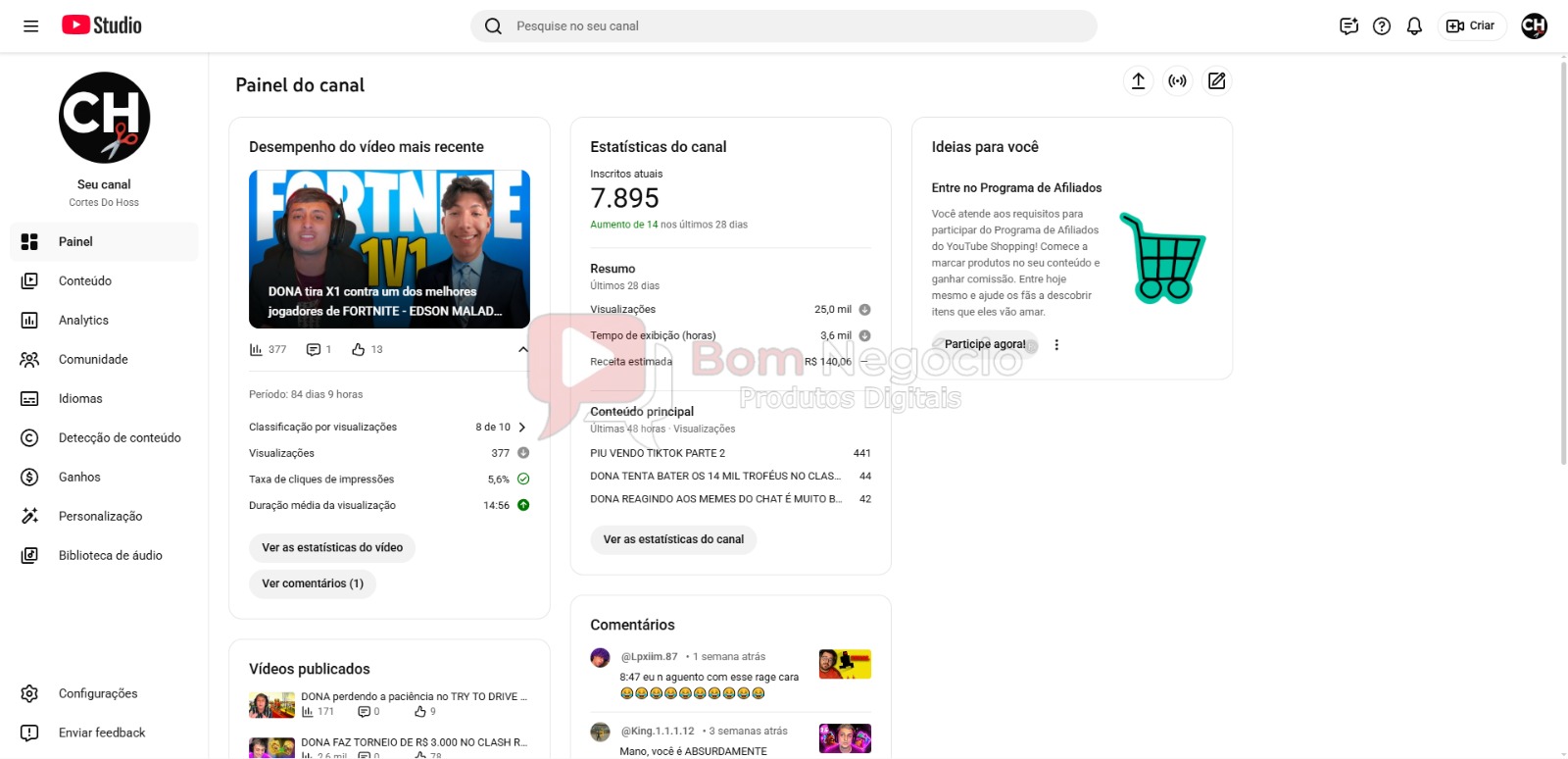Open the notifications bell
The image size is (1568, 759).
(x=1414, y=26)
